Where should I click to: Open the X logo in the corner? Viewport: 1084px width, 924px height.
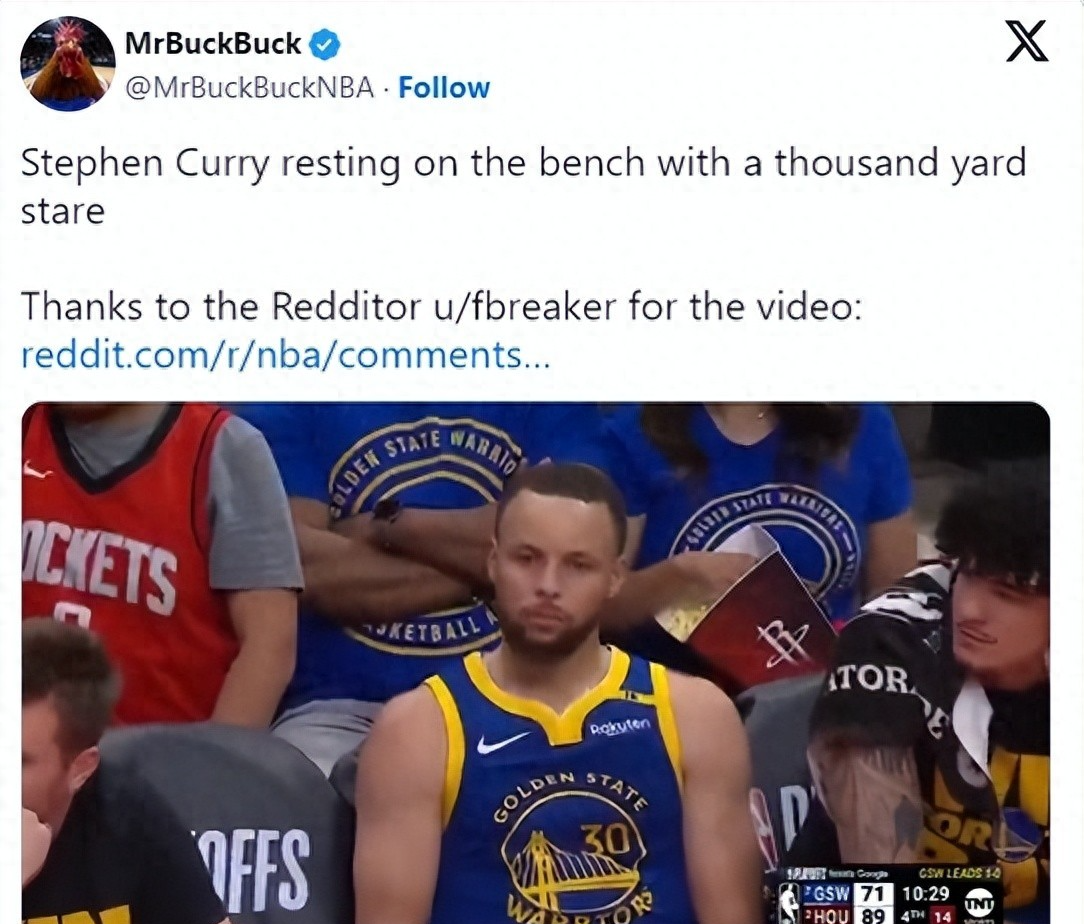1027,41
